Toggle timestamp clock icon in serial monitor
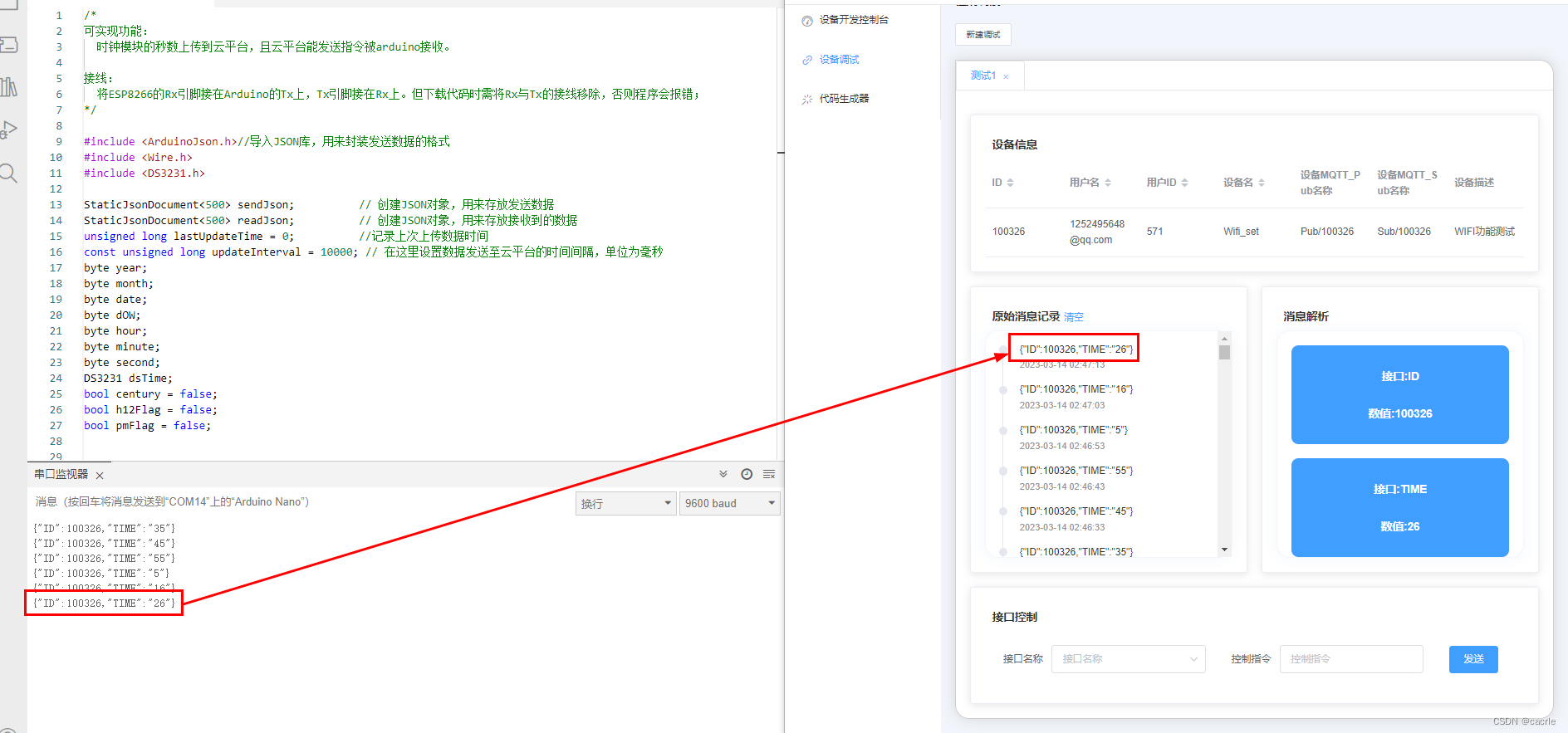 point(747,474)
